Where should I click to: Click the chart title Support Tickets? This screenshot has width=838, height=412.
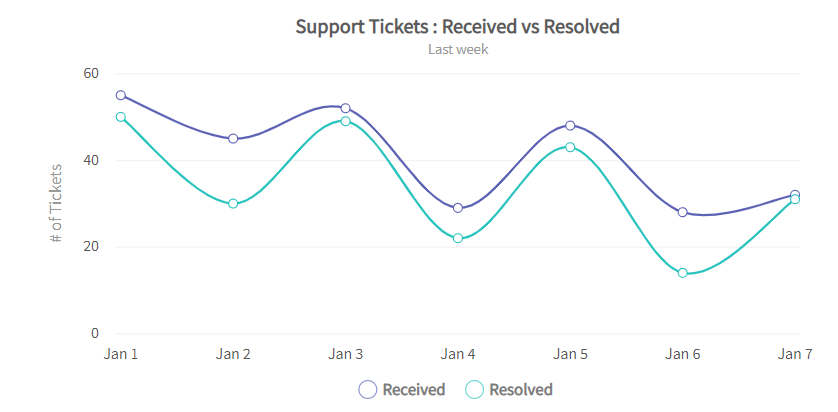(x=457, y=26)
